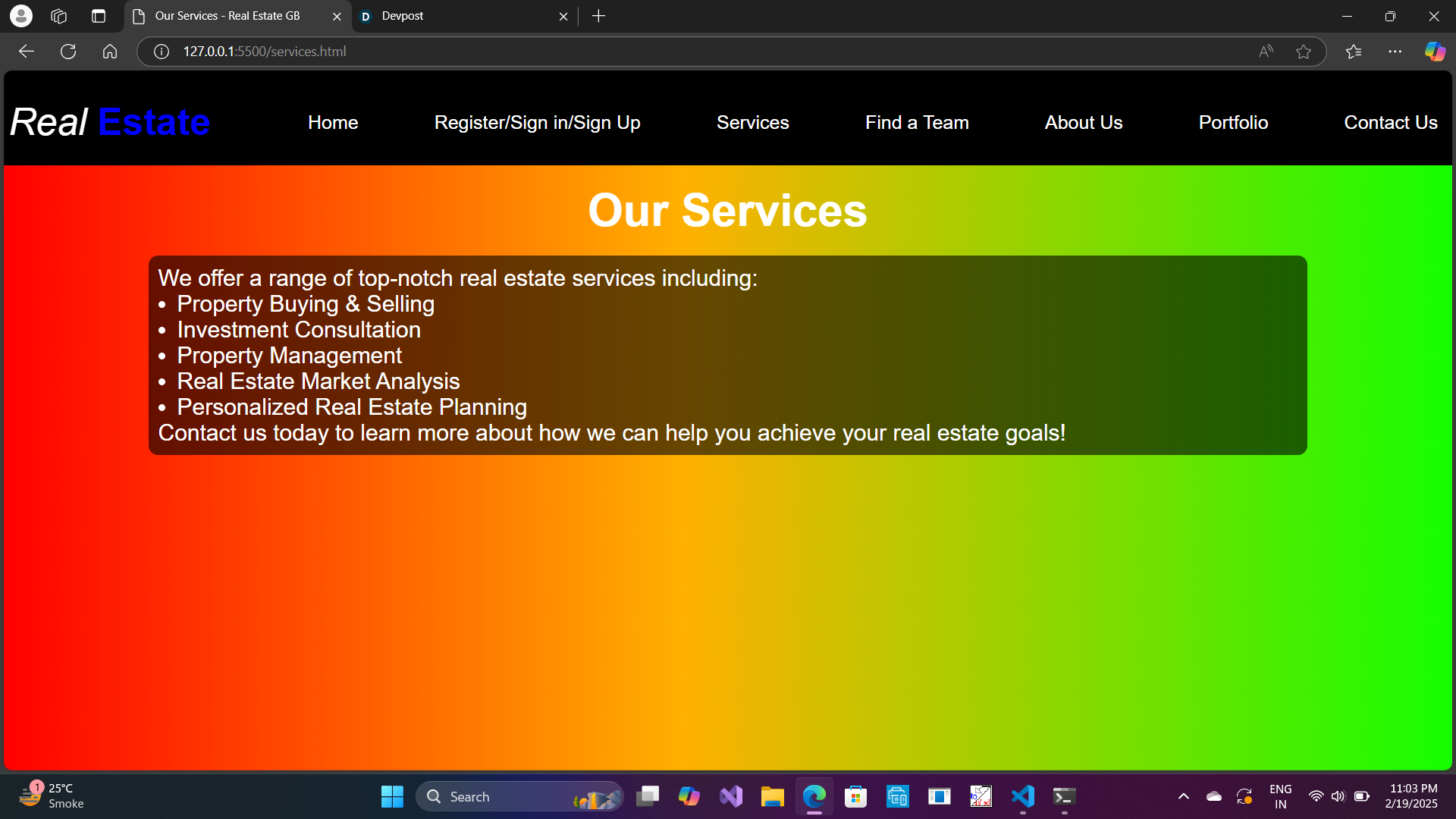Go to the Portfolio page
1456x819 pixels.
click(1233, 122)
